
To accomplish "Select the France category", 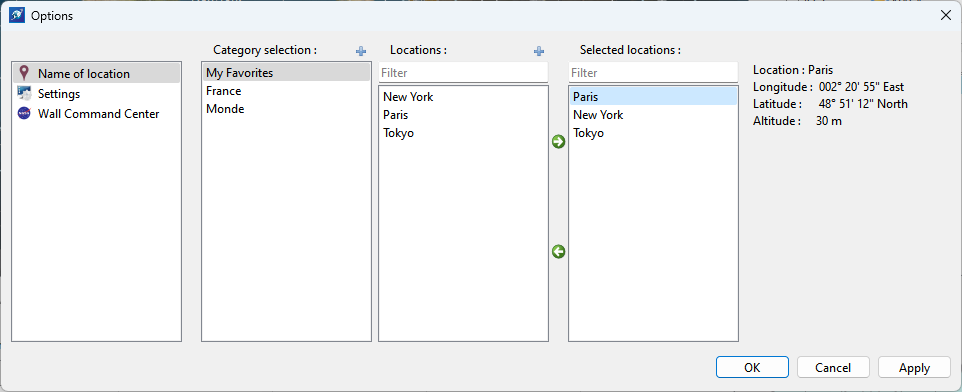I will pyautogui.click(x=287, y=91).
